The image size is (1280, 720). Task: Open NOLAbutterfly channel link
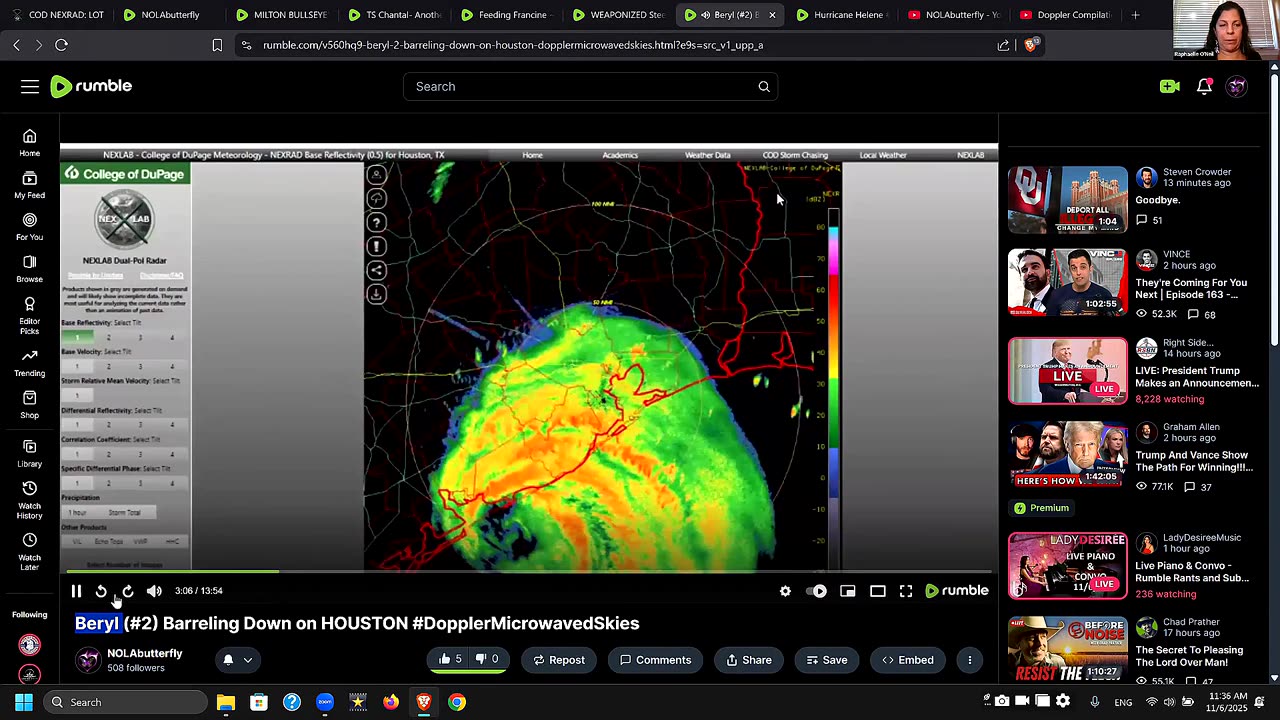pos(145,653)
